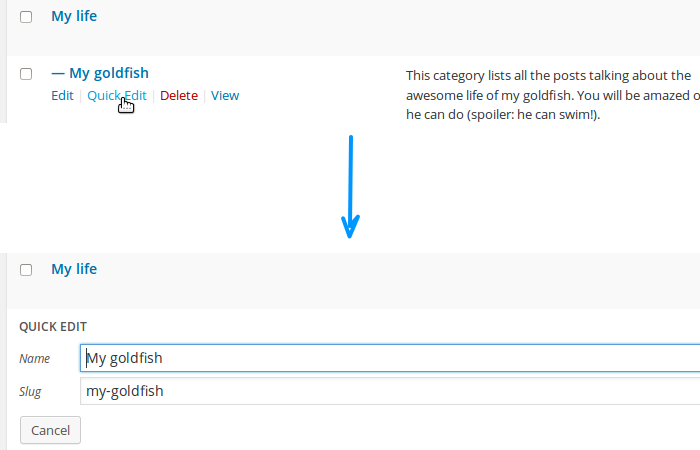
Task: Open the My life link above Quick Edit form
Action: pos(74,269)
